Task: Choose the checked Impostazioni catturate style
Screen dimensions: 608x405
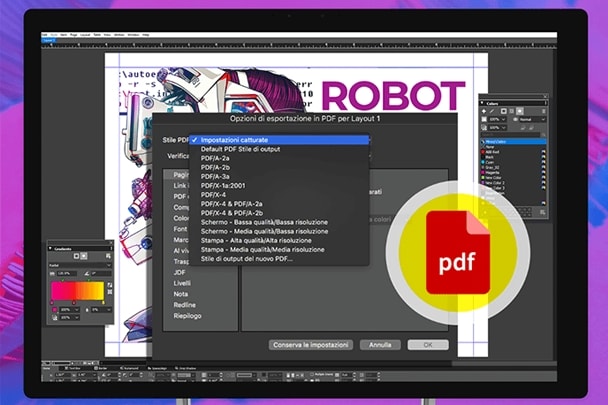Action: click(x=280, y=140)
